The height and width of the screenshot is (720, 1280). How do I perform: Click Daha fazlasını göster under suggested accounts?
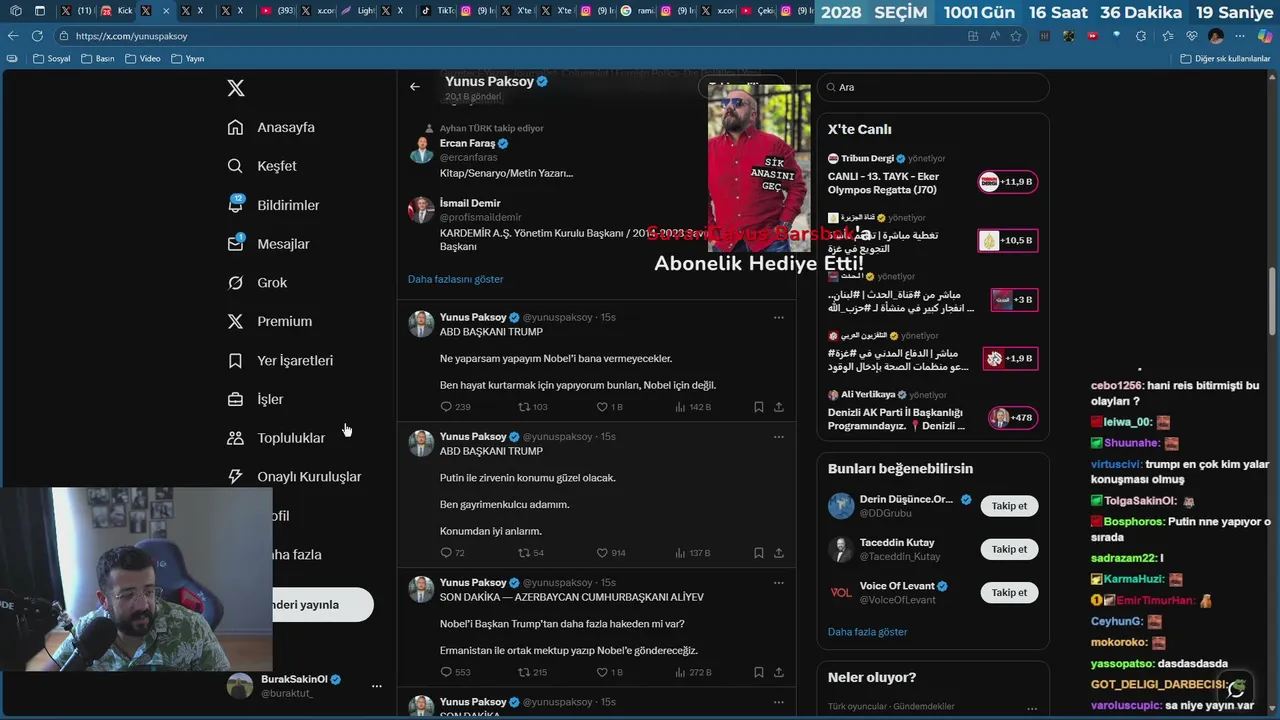coord(456,279)
